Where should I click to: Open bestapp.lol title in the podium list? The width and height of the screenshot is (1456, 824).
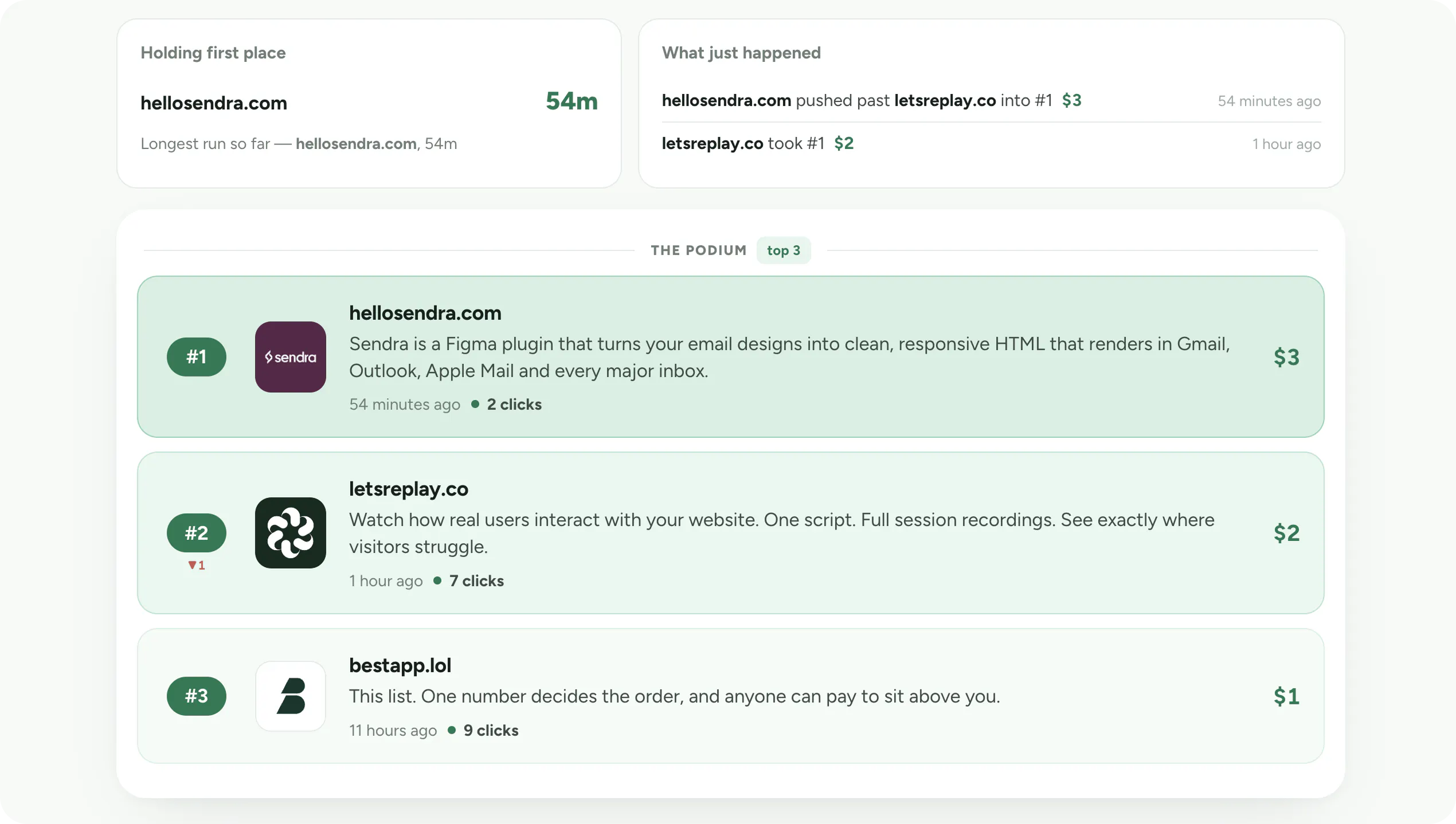(400, 665)
